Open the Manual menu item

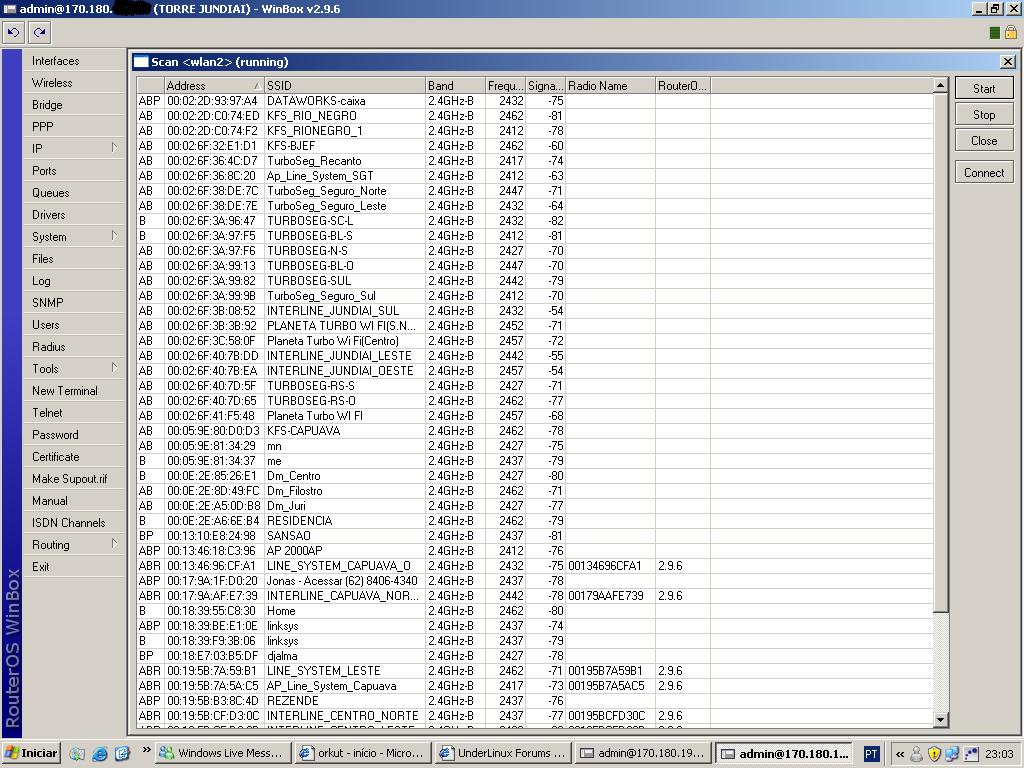pos(73,501)
